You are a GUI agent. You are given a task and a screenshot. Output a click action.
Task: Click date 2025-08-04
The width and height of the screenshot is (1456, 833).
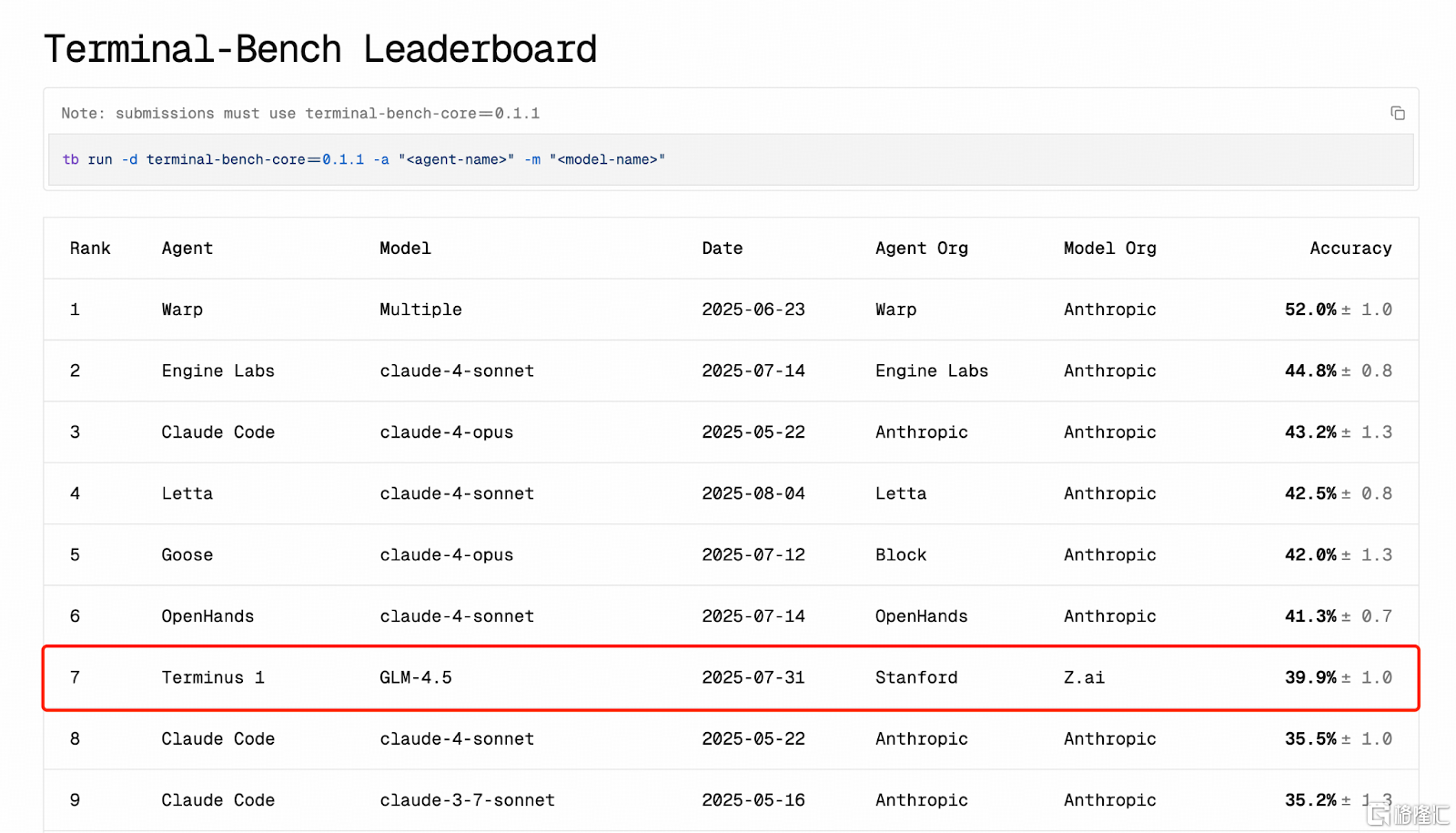coord(753,493)
